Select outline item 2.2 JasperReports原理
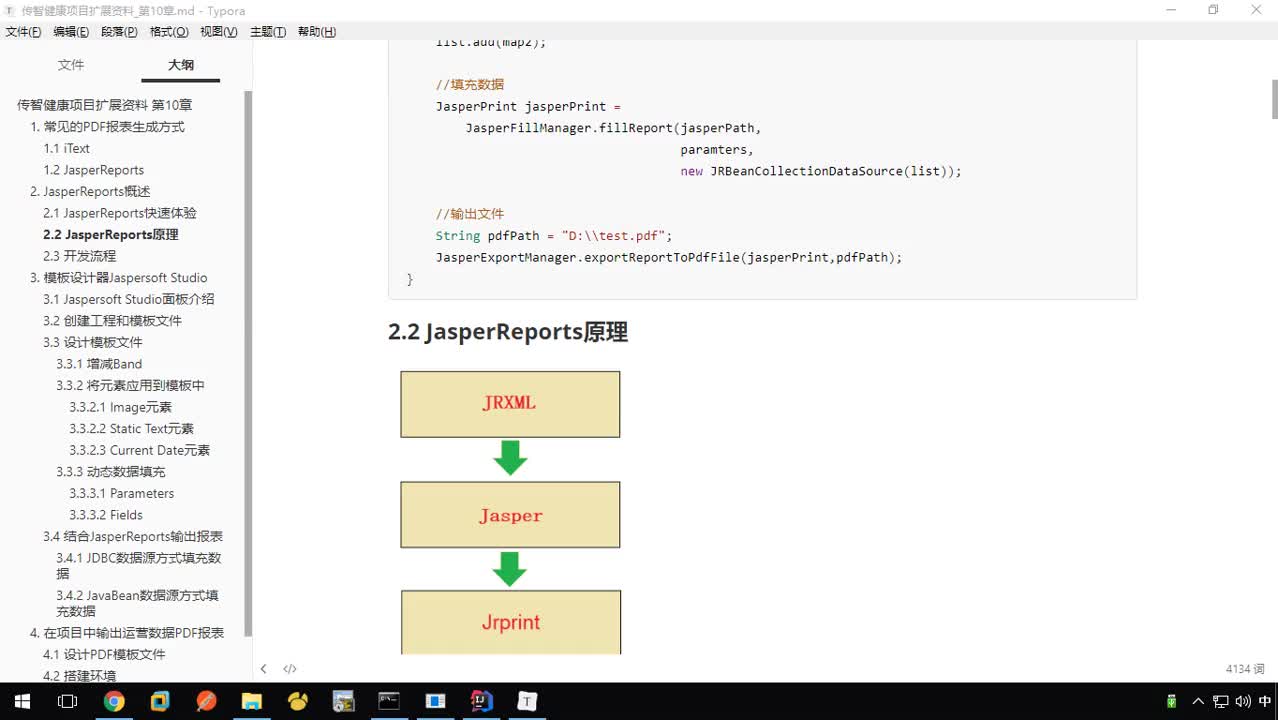Viewport: 1278px width, 720px height. (111, 235)
